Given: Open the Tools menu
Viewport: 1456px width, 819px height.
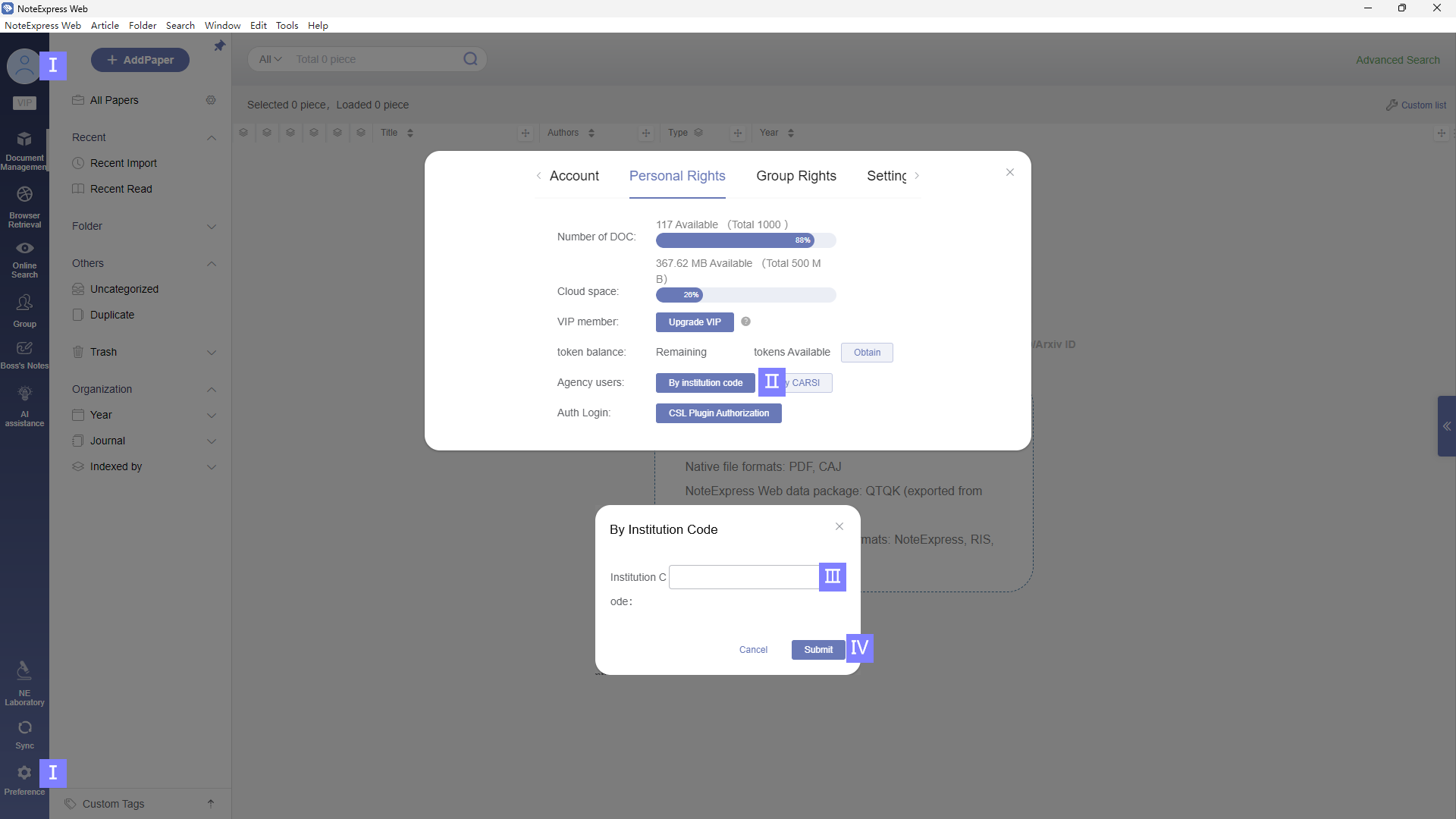Looking at the screenshot, I should pos(287,25).
